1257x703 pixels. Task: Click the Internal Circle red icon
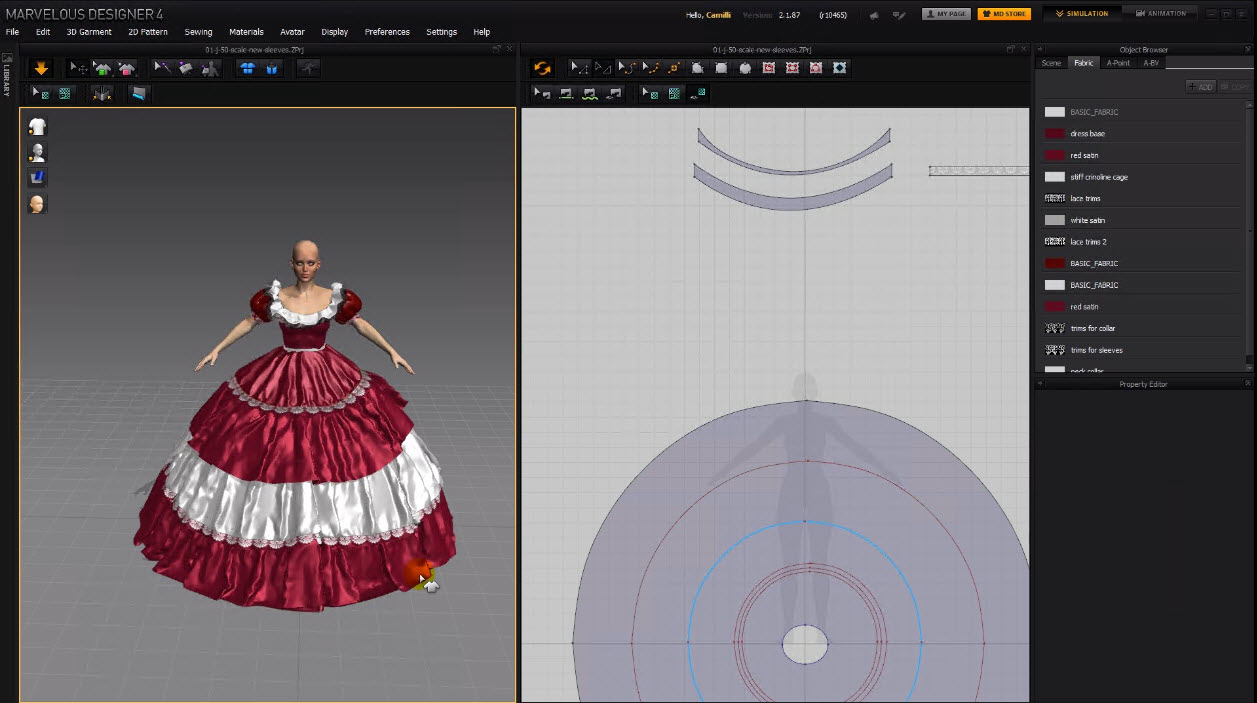click(816, 68)
